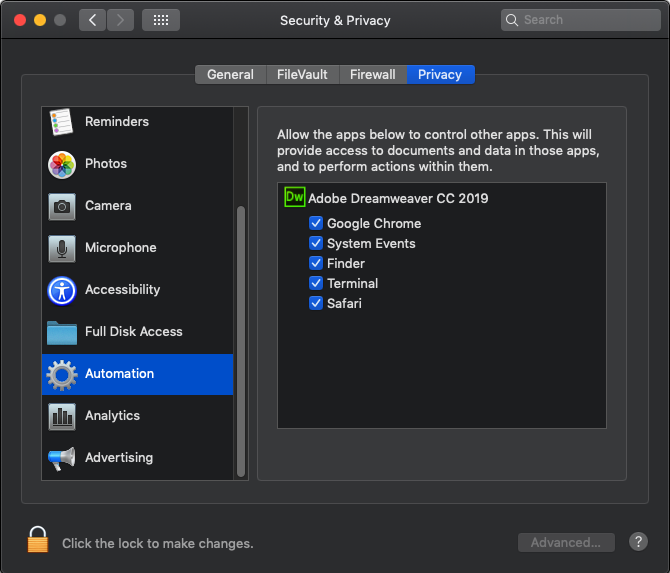The height and width of the screenshot is (573, 670).
Task: Switch to the Firewall tab
Action: click(373, 74)
